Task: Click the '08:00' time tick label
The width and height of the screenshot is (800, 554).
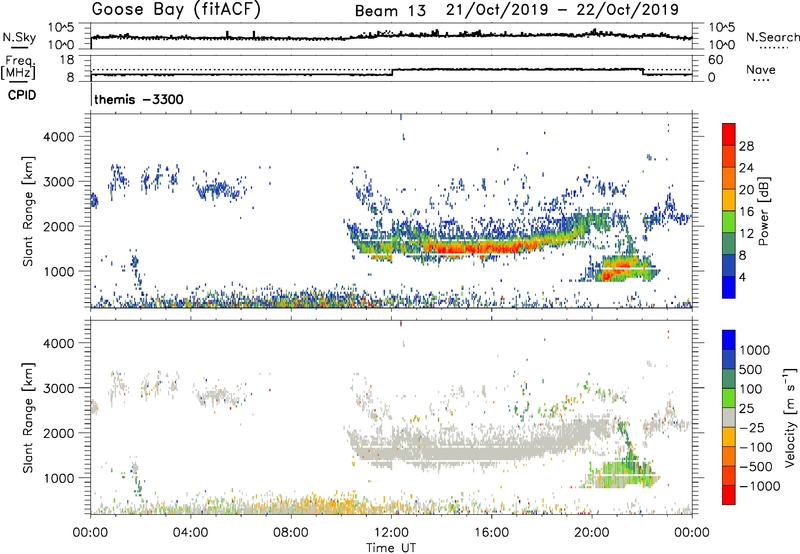Action: [290, 533]
